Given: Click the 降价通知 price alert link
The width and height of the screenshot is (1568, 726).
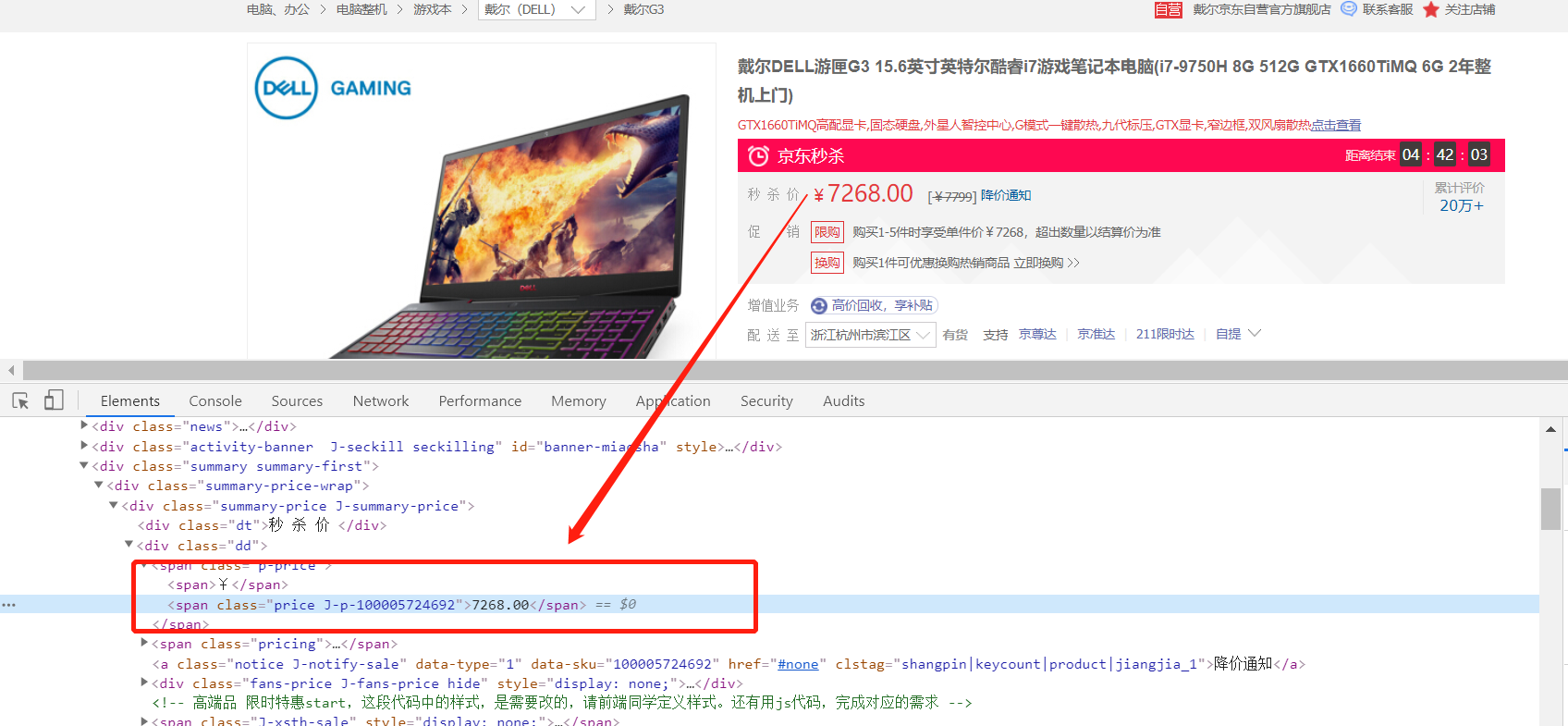Looking at the screenshot, I should 1006,195.
